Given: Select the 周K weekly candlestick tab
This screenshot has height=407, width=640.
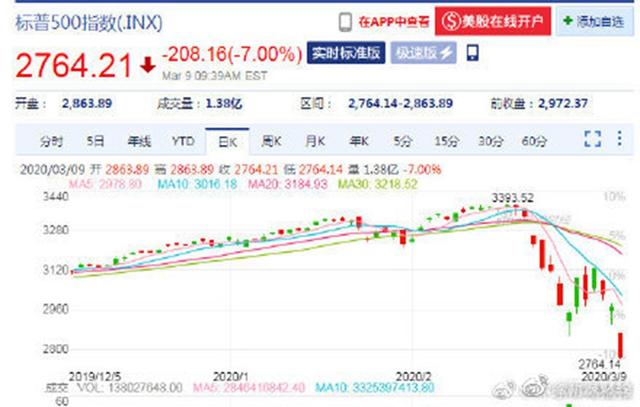Looking at the screenshot, I should [x=270, y=140].
